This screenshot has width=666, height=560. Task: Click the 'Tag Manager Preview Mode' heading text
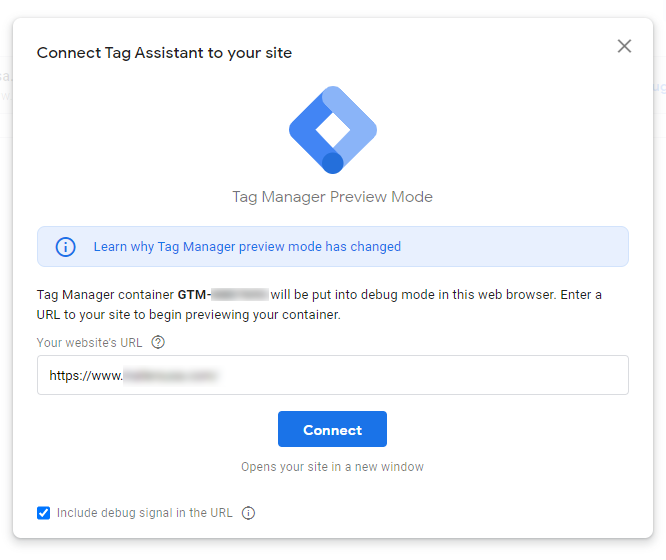click(x=332, y=197)
